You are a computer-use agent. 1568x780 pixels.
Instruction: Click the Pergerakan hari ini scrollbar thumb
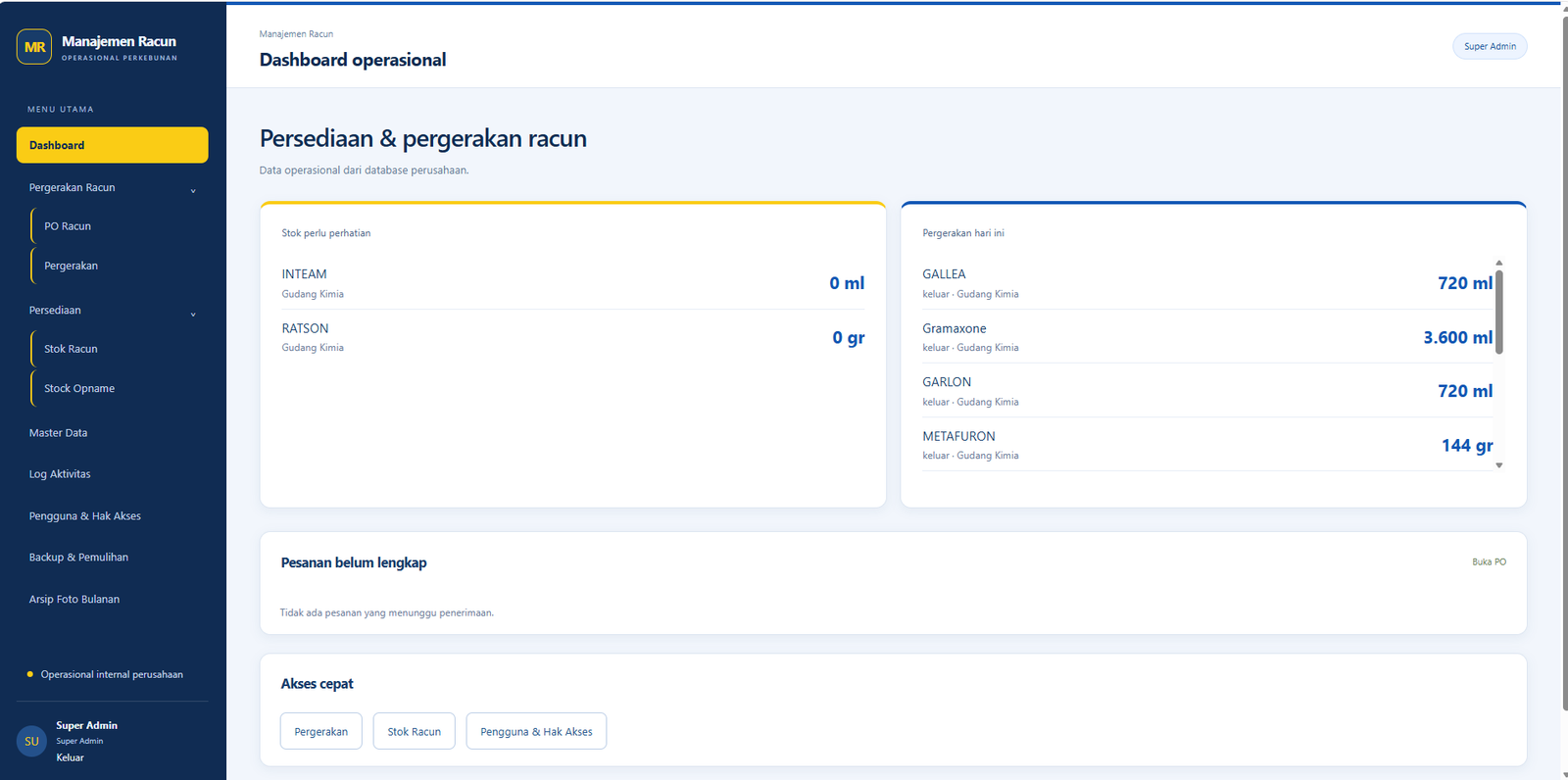point(1499,312)
